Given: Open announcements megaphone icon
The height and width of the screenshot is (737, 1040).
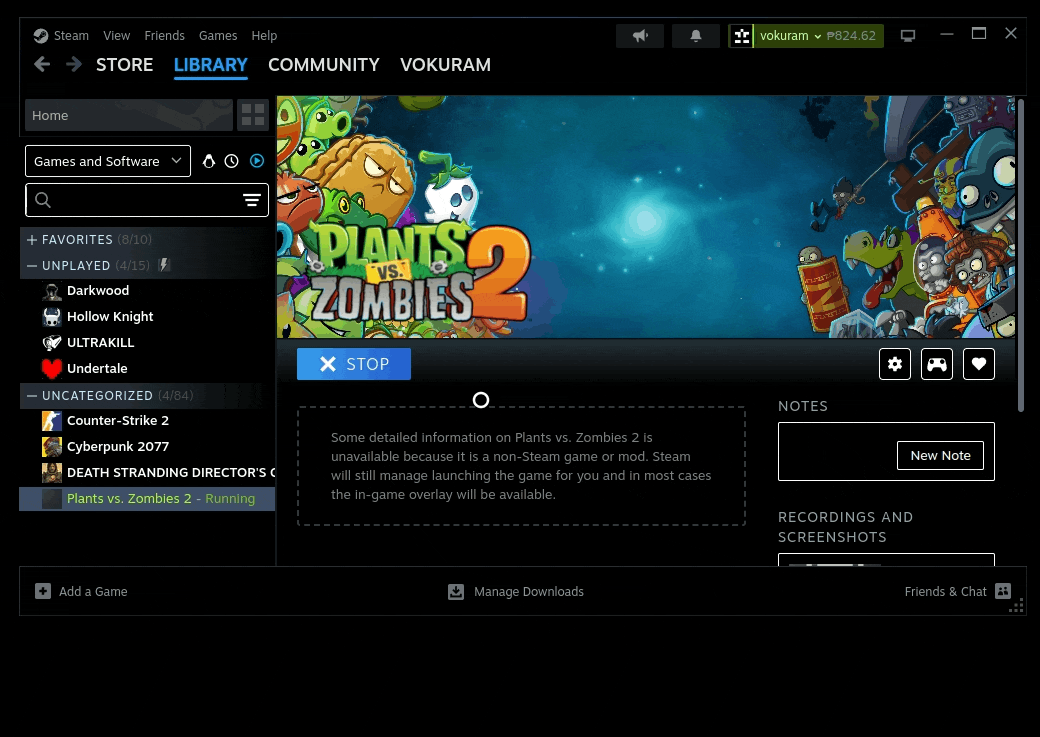Looking at the screenshot, I should (640, 36).
